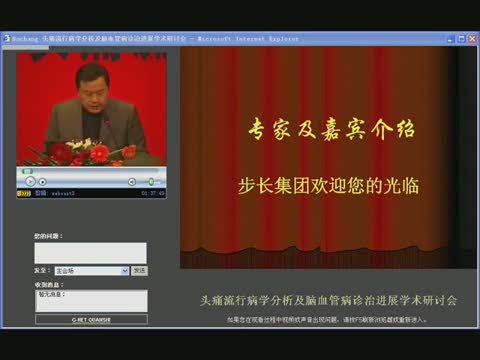
Task: Click the Internet Explorer icon in title bar
Action: coord(7,39)
